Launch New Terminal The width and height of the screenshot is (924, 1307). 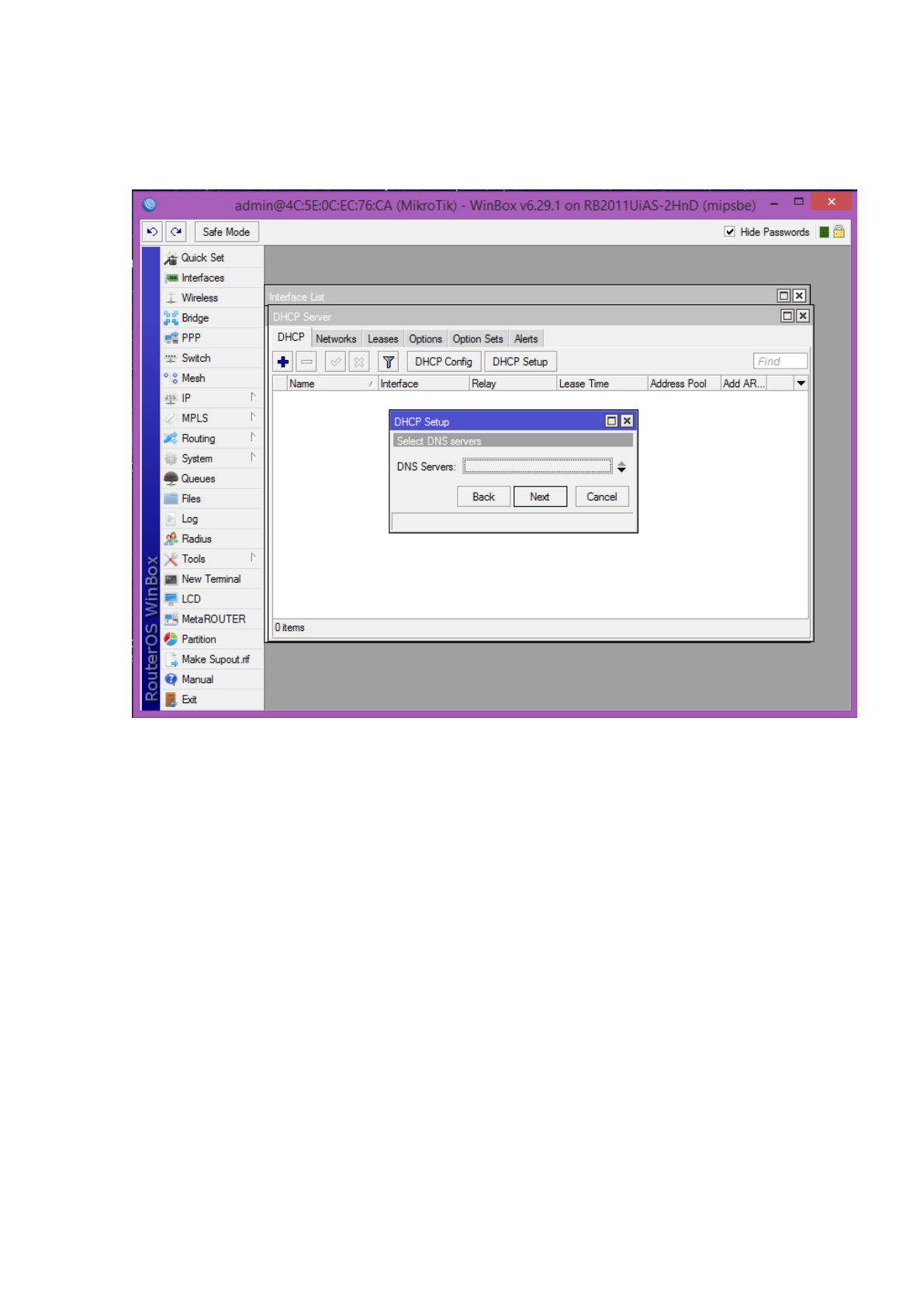point(212,580)
